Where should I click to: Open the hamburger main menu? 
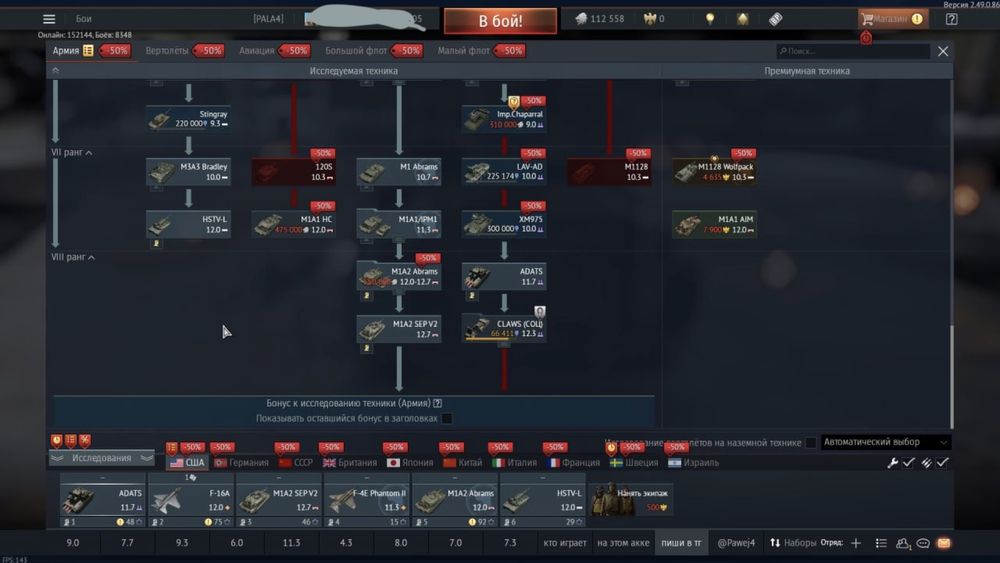point(48,19)
